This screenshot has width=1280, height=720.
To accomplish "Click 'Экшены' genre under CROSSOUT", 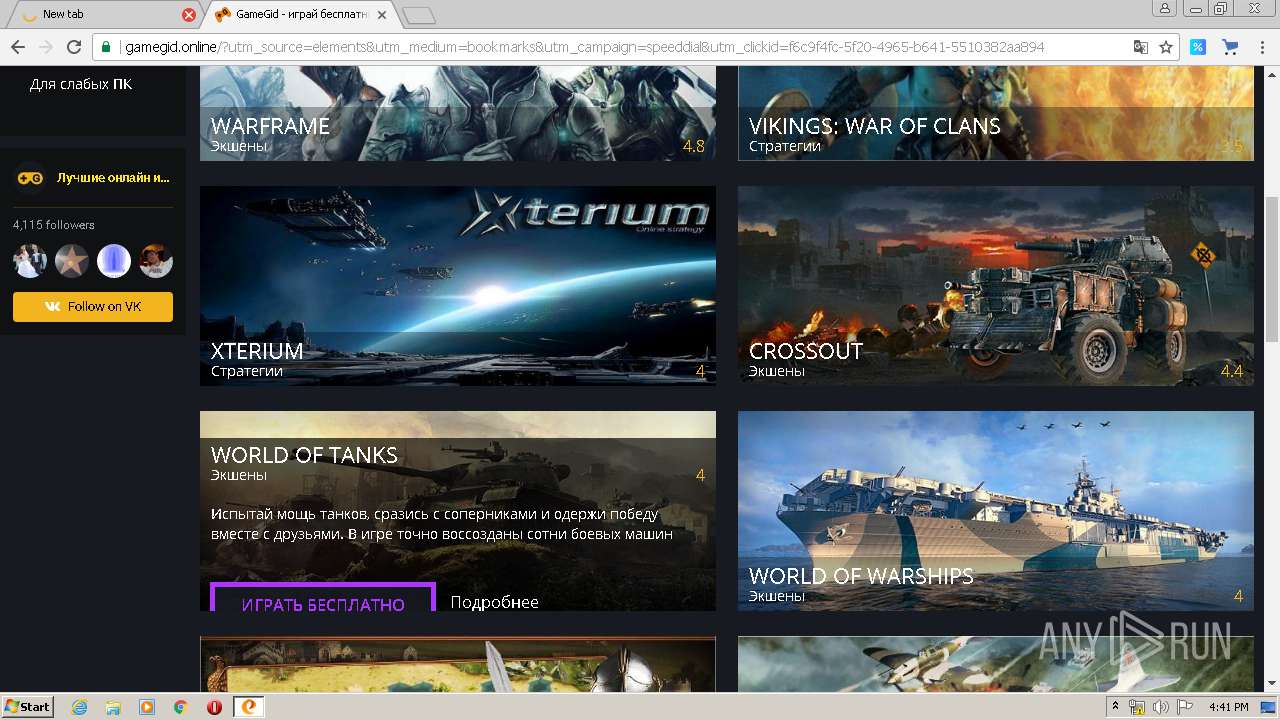I will (x=777, y=371).
